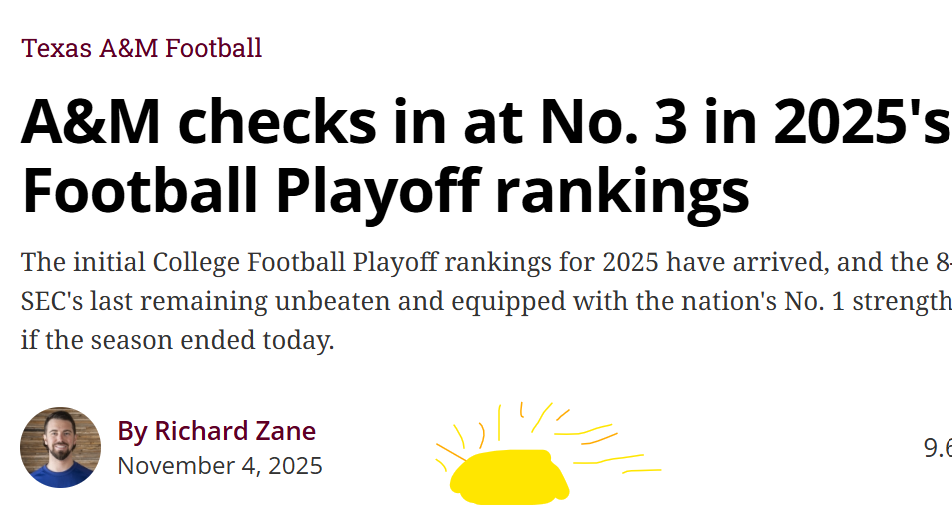The image size is (952, 506).
Task: Click the partially visible 9.6 count
Action: coord(937,448)
